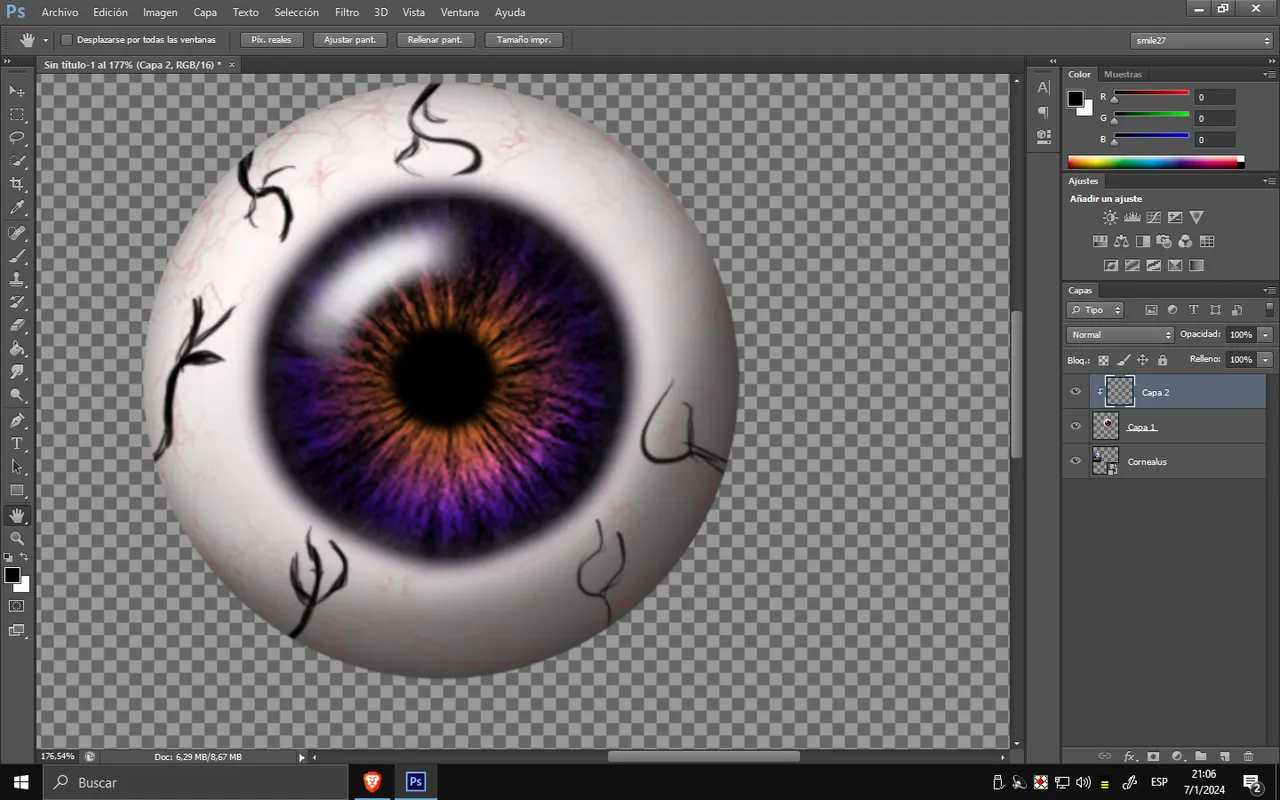Open the Filtro menu

point(347,13)
